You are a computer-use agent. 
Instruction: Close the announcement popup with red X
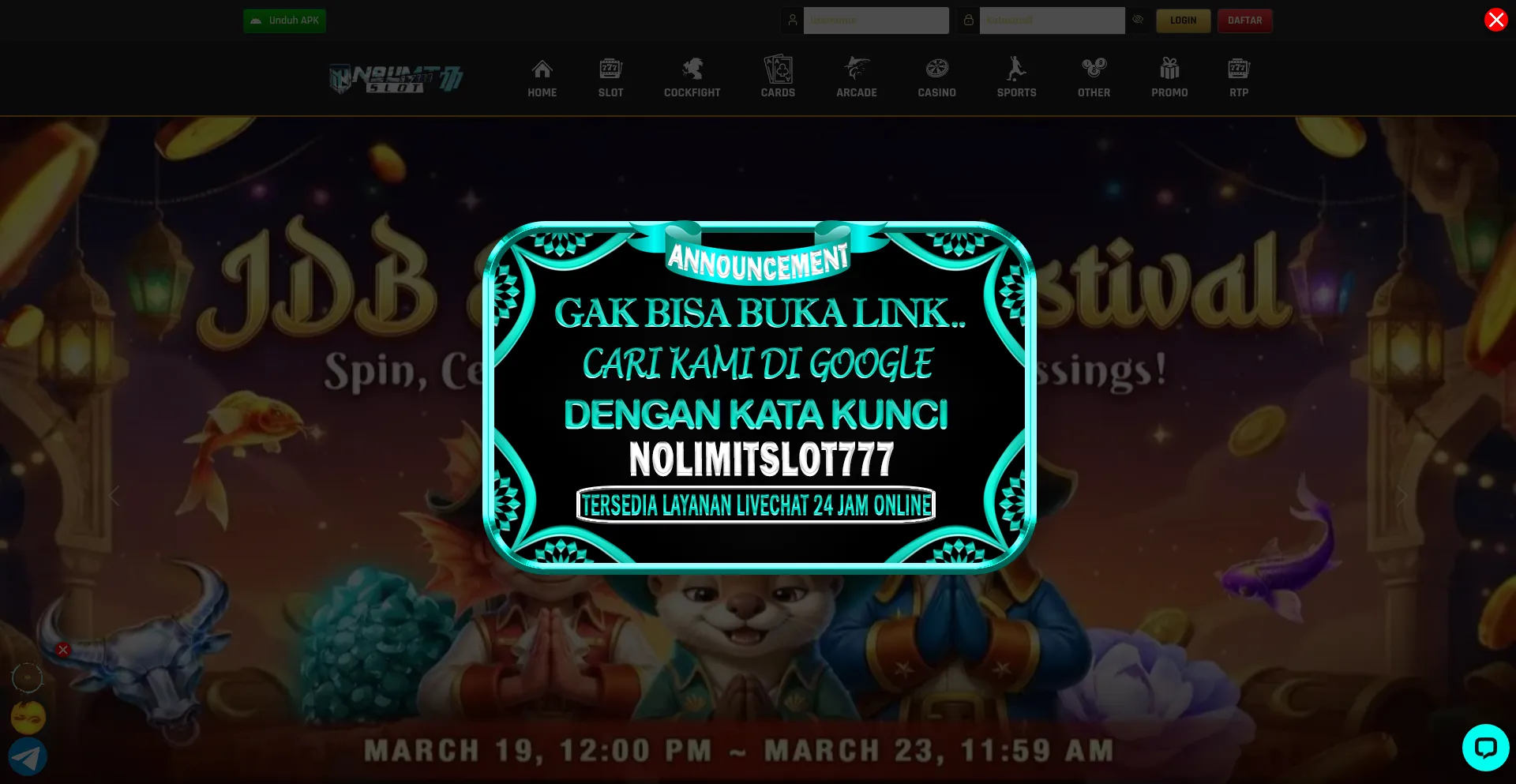1495,20
